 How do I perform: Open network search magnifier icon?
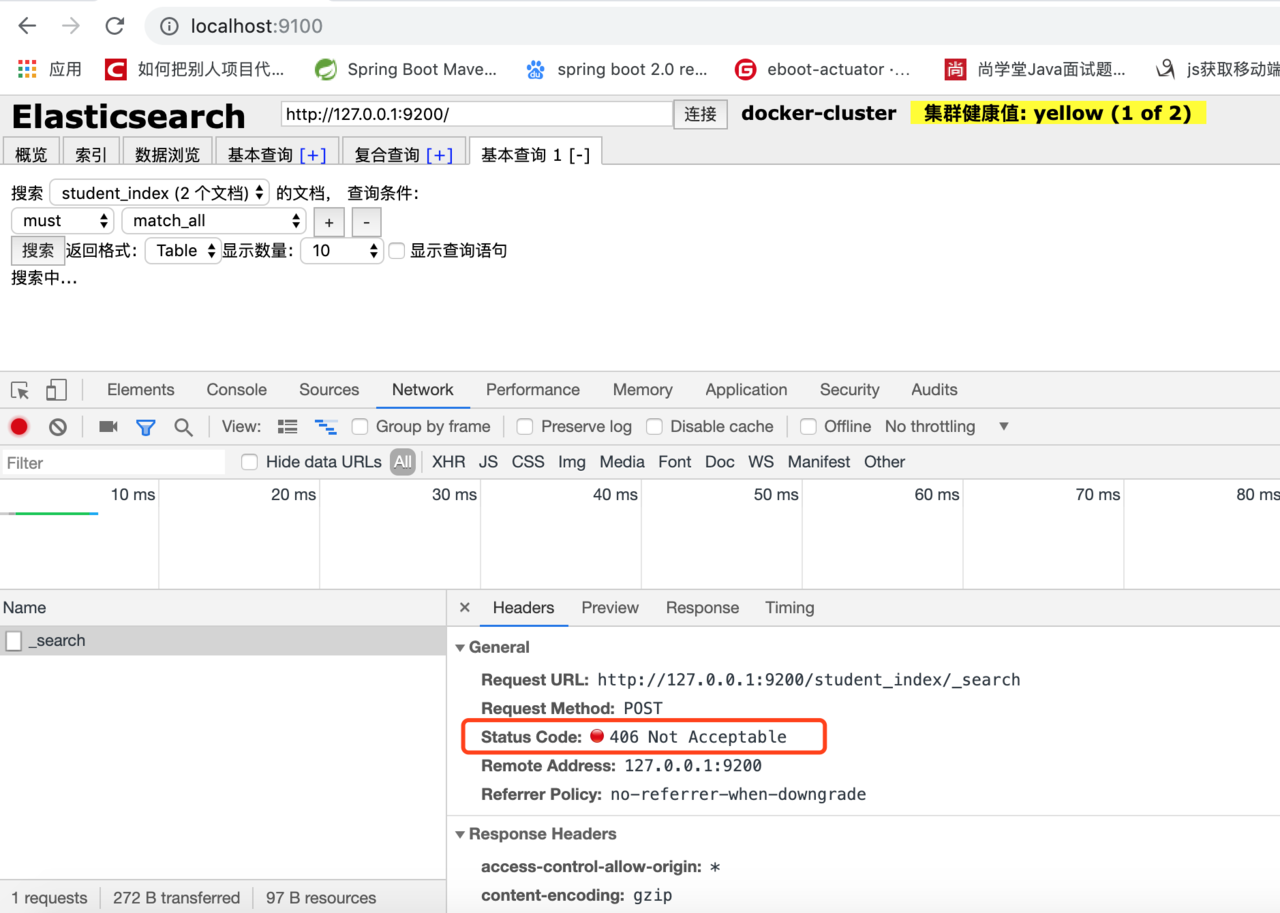(x=183, y=427)
